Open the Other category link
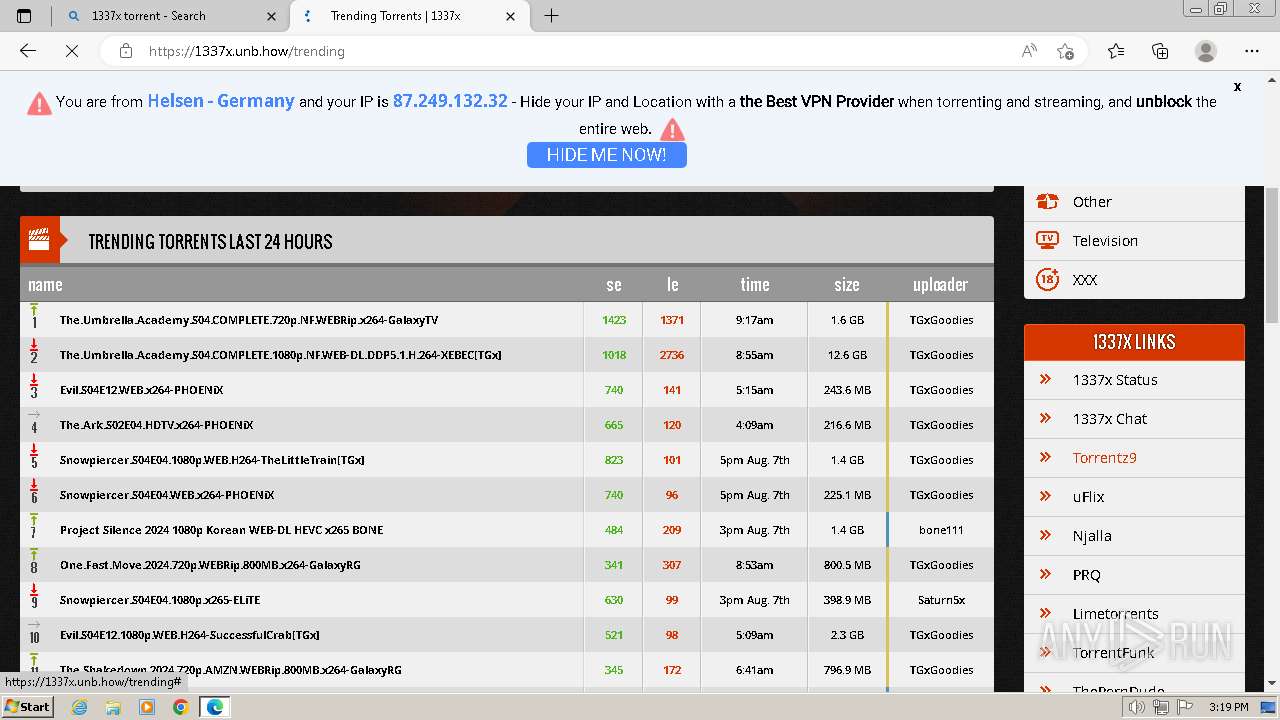 [x=1092, y=202]
